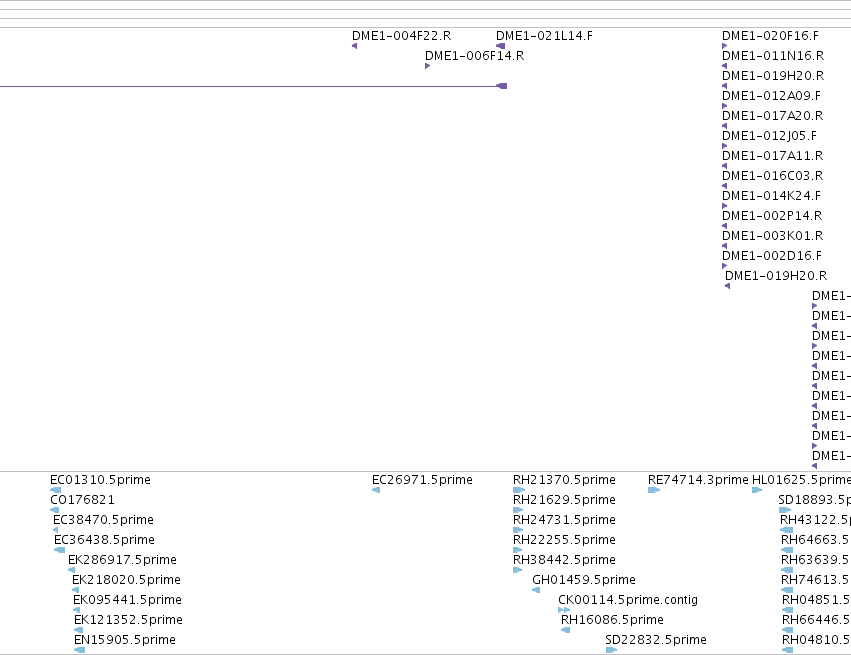
Task: Pick the RH24731.5prime label
Action: (x=564, y=520)
